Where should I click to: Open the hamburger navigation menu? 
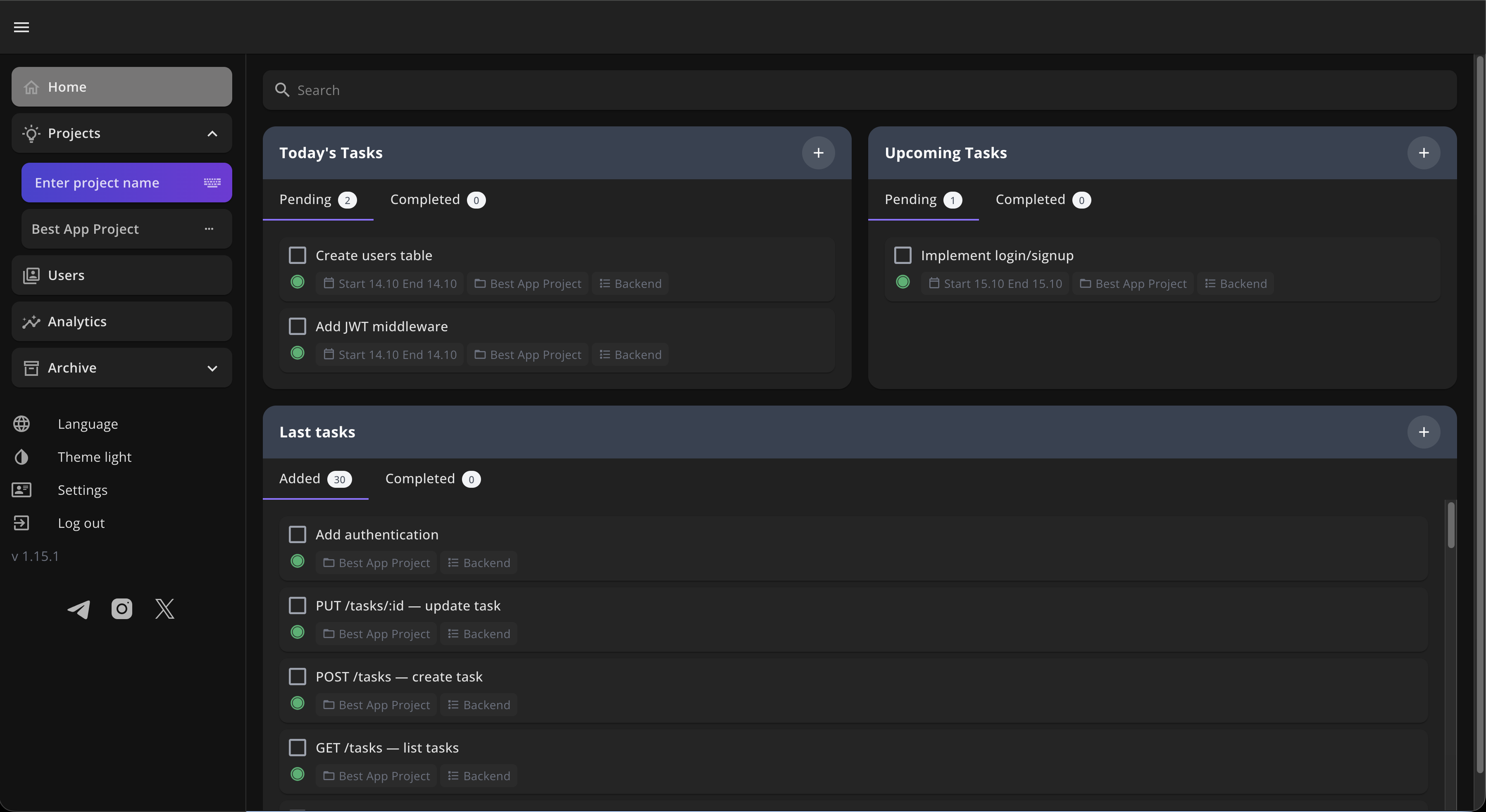[x=21, y=27]
